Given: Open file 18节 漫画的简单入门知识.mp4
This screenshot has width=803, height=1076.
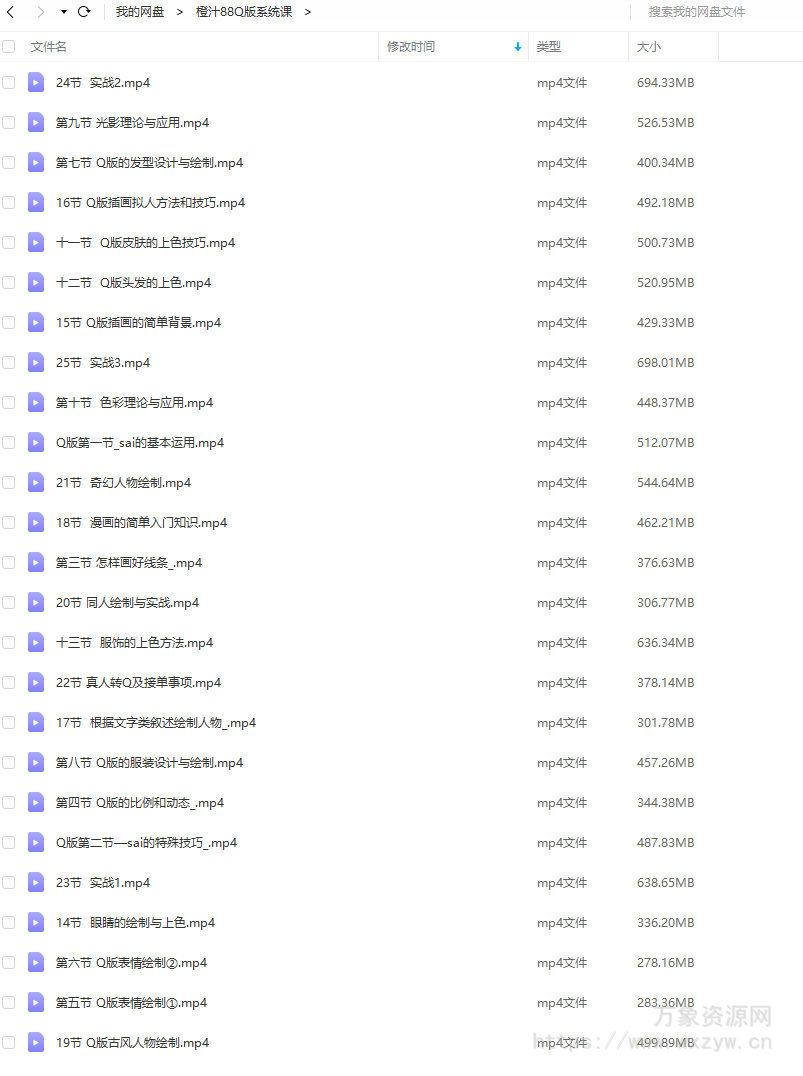Looking at the screenshot, I should pos(141,523).
